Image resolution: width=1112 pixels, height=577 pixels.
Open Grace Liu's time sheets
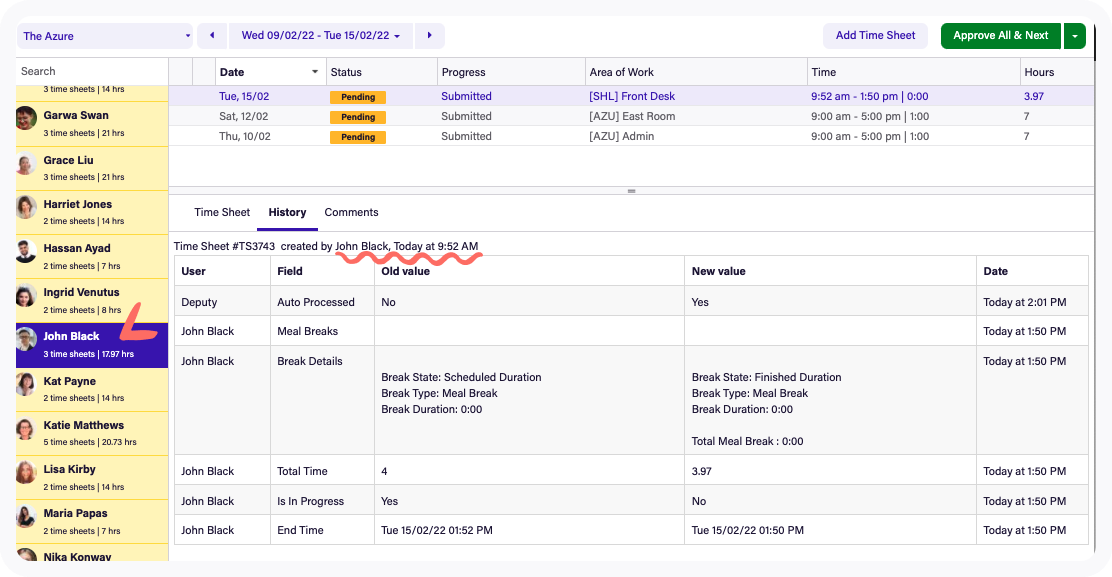[92, 169]
